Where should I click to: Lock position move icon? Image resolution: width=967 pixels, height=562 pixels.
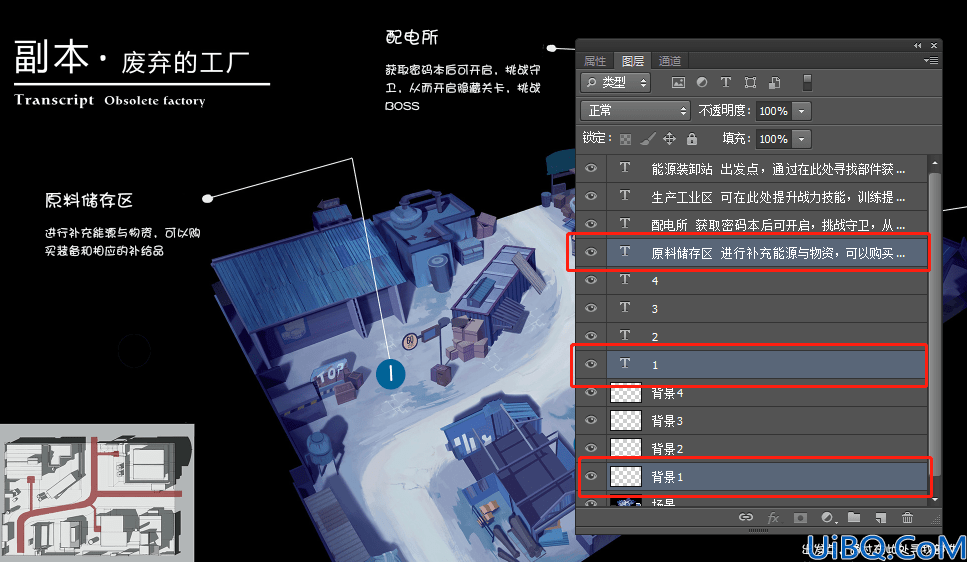tap(669, 139)
